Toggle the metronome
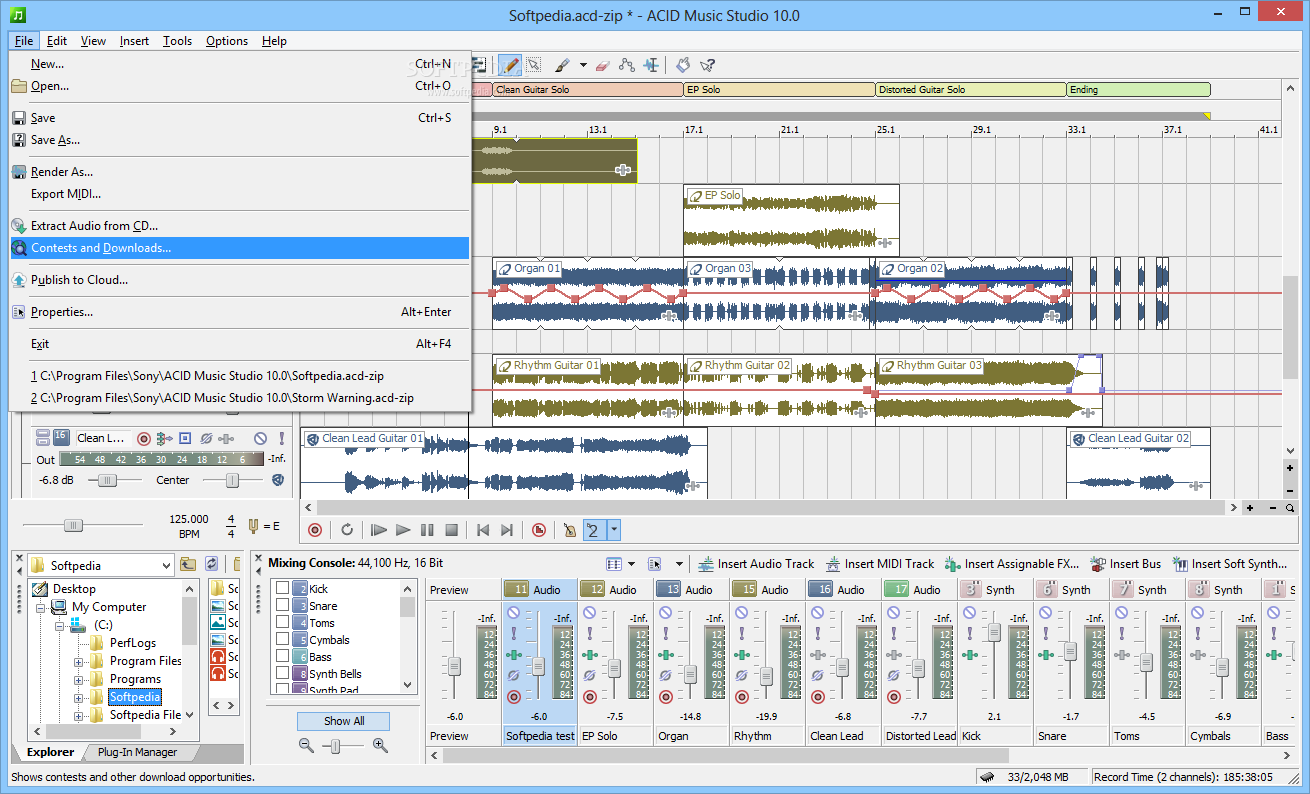The width and height of the screenshot is (1310, 794). (570, 530)
